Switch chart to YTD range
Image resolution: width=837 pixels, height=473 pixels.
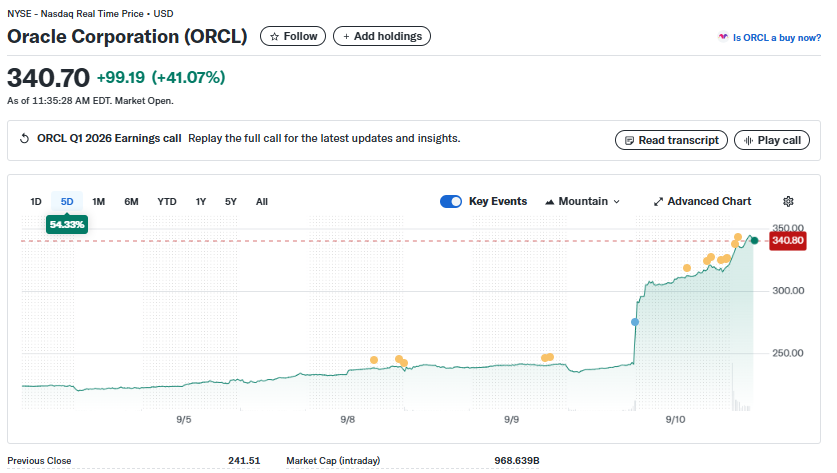pyautogui.click(x=167, y=202)
